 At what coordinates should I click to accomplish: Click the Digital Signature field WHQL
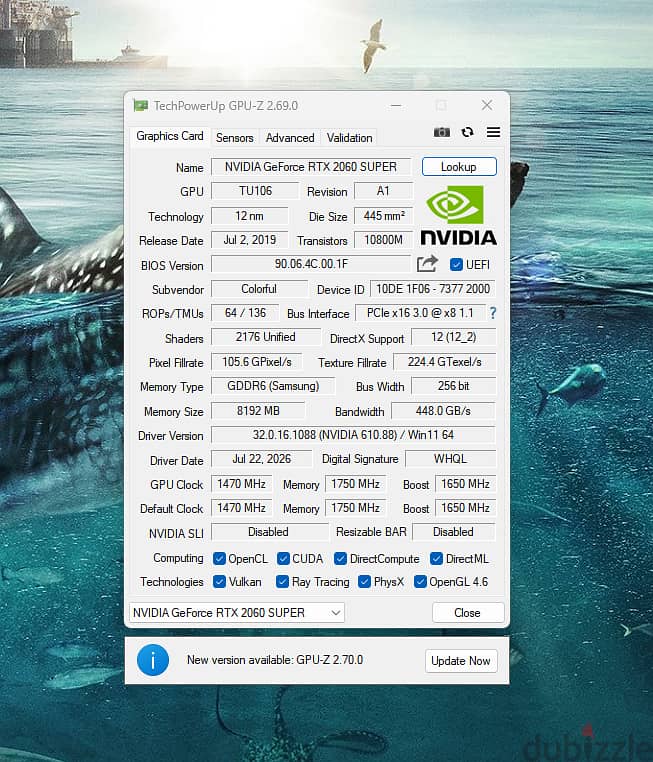(450, 459)
